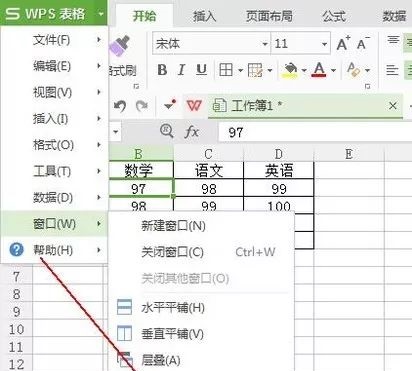Switch to the 插入 ribbon tab

(204, 16)
